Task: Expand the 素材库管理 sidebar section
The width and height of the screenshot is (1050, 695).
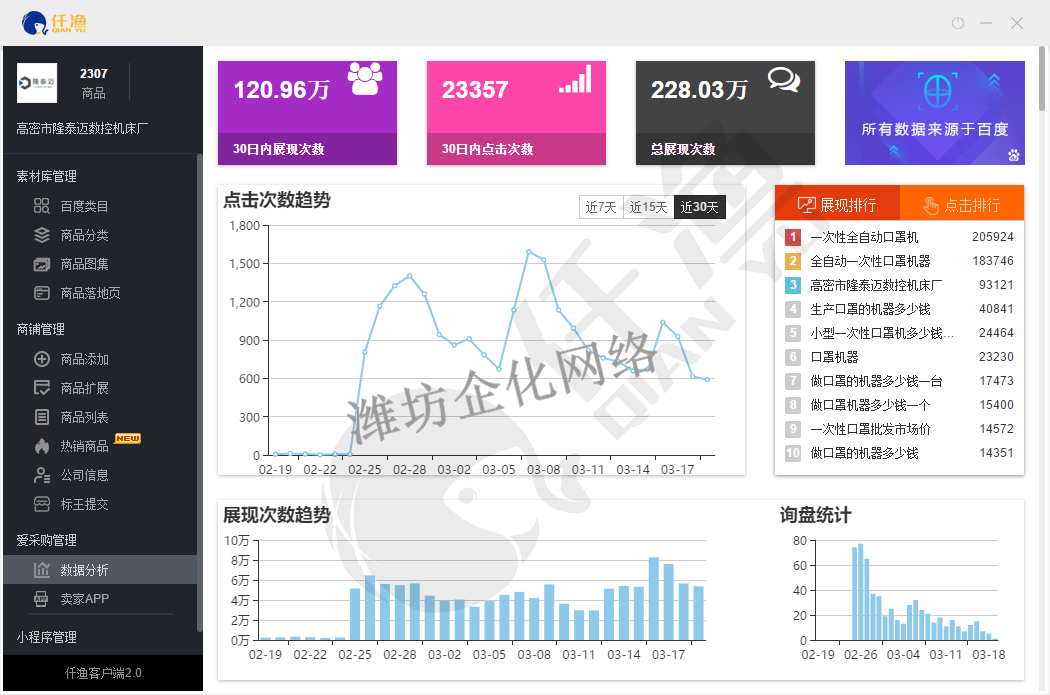Action: [x=46, y=176]
